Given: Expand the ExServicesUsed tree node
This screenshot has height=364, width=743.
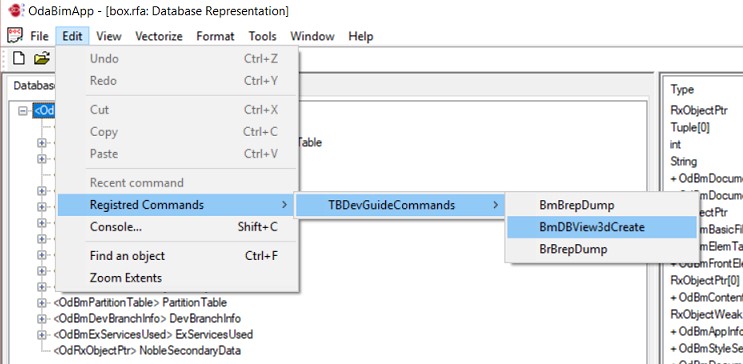Looking at the screenshot, I should tap(42, 335).
